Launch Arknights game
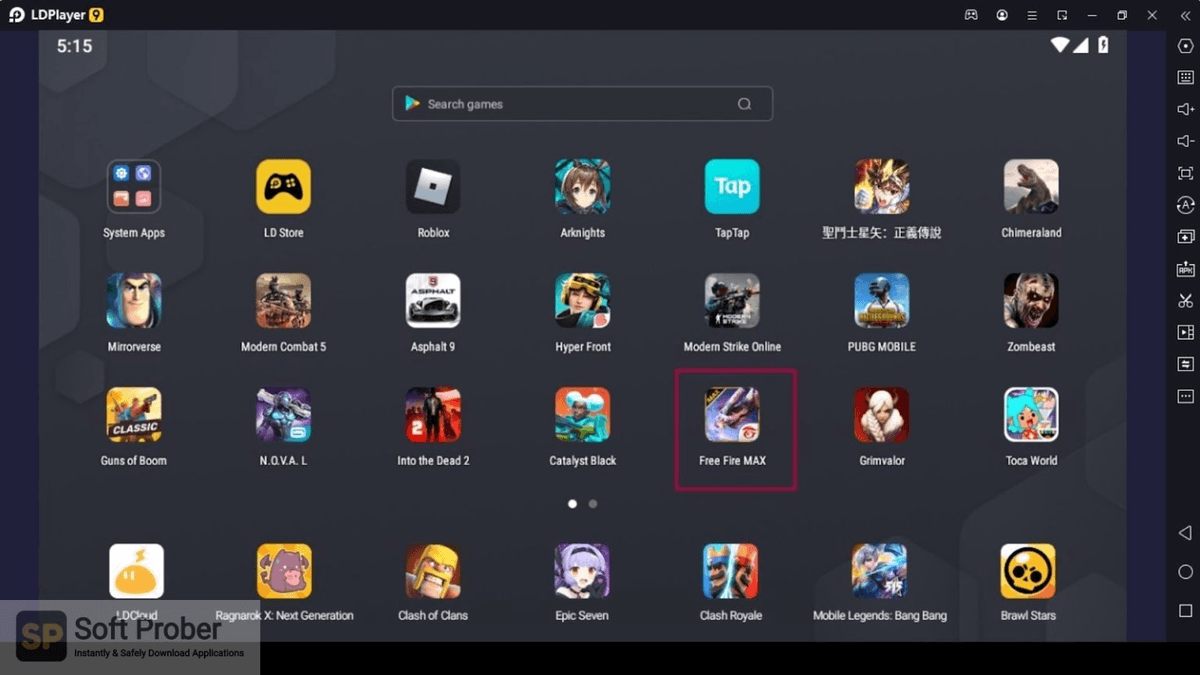This screenshot has height=675, width=1200. tap(582, 187)
